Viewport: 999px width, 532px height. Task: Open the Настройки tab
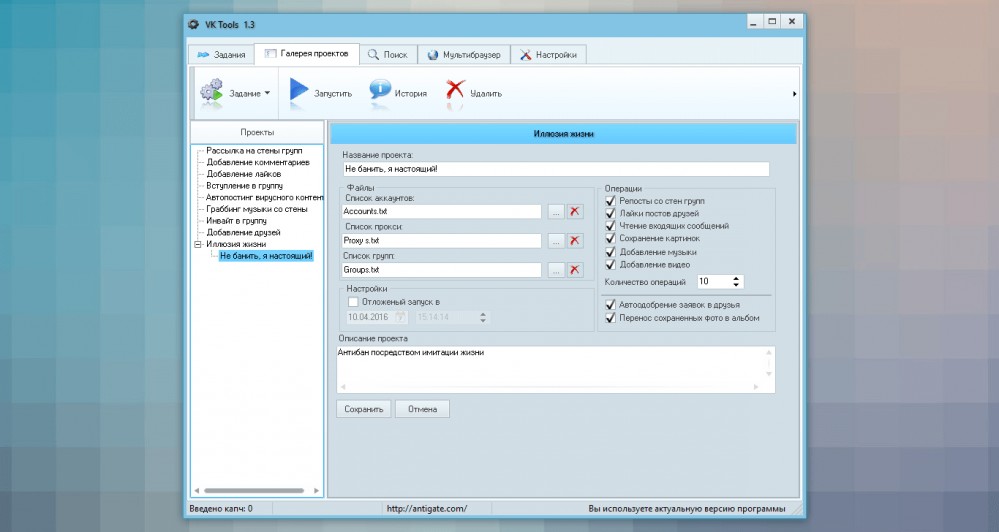pyautogui.click(x=549, y=55)
